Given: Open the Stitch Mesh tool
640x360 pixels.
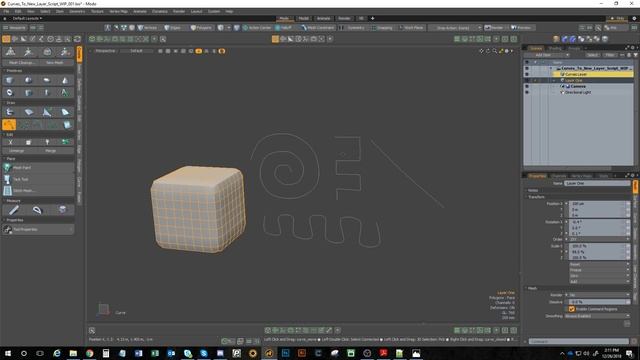Looking at the screenshot, I should pos(38,190).
